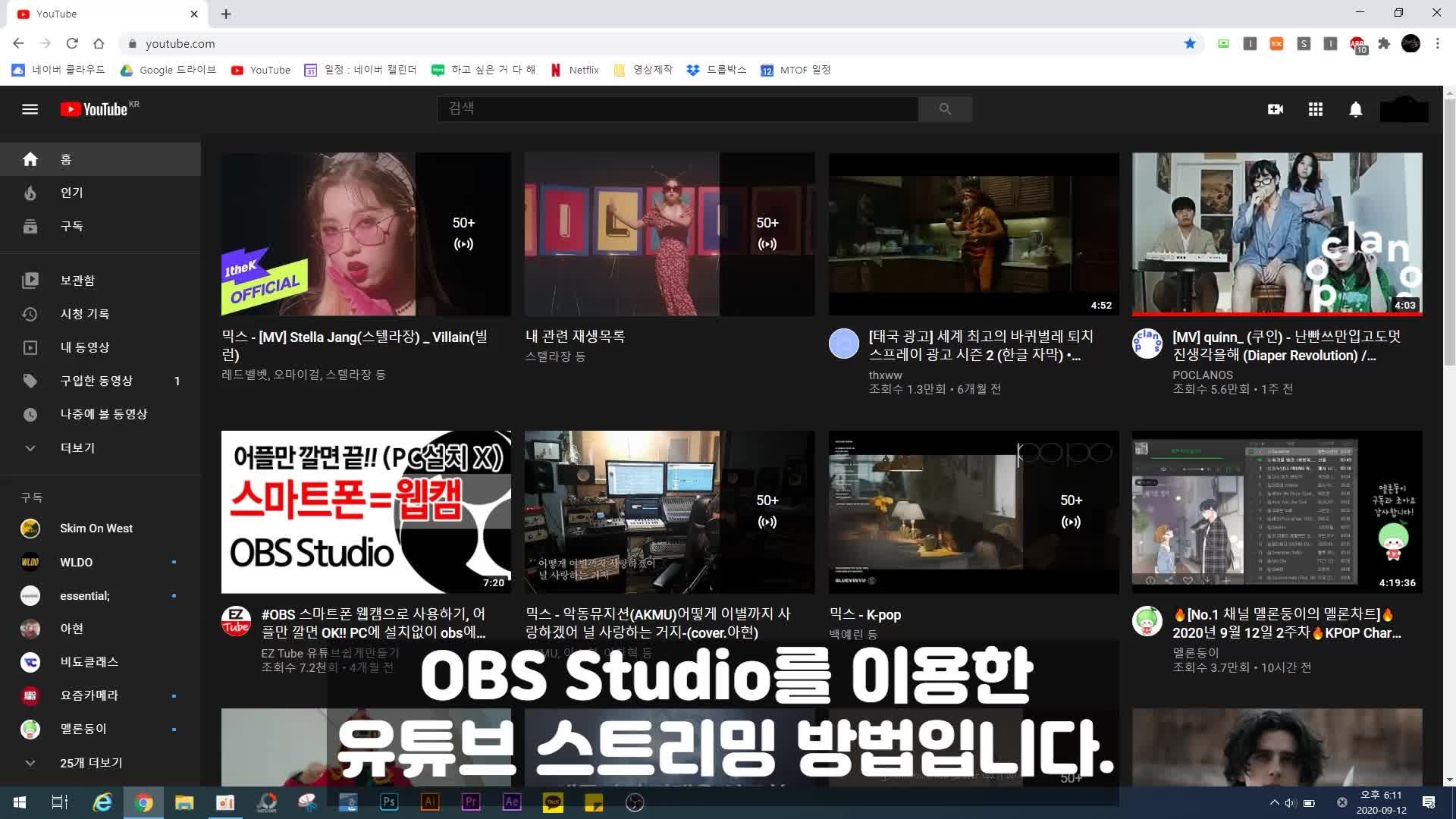Open the Netflix bookmark

click(574, 70)
